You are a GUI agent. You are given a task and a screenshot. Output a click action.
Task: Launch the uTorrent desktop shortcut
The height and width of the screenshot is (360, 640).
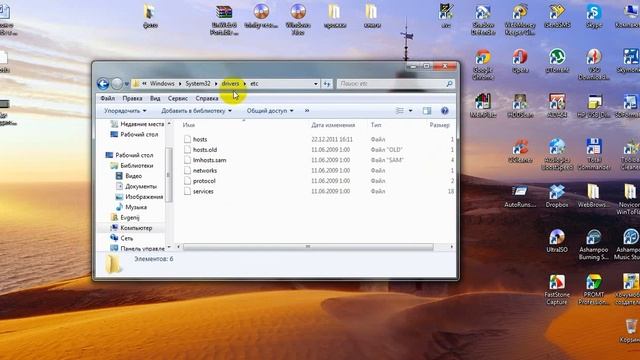coord(557,61)
